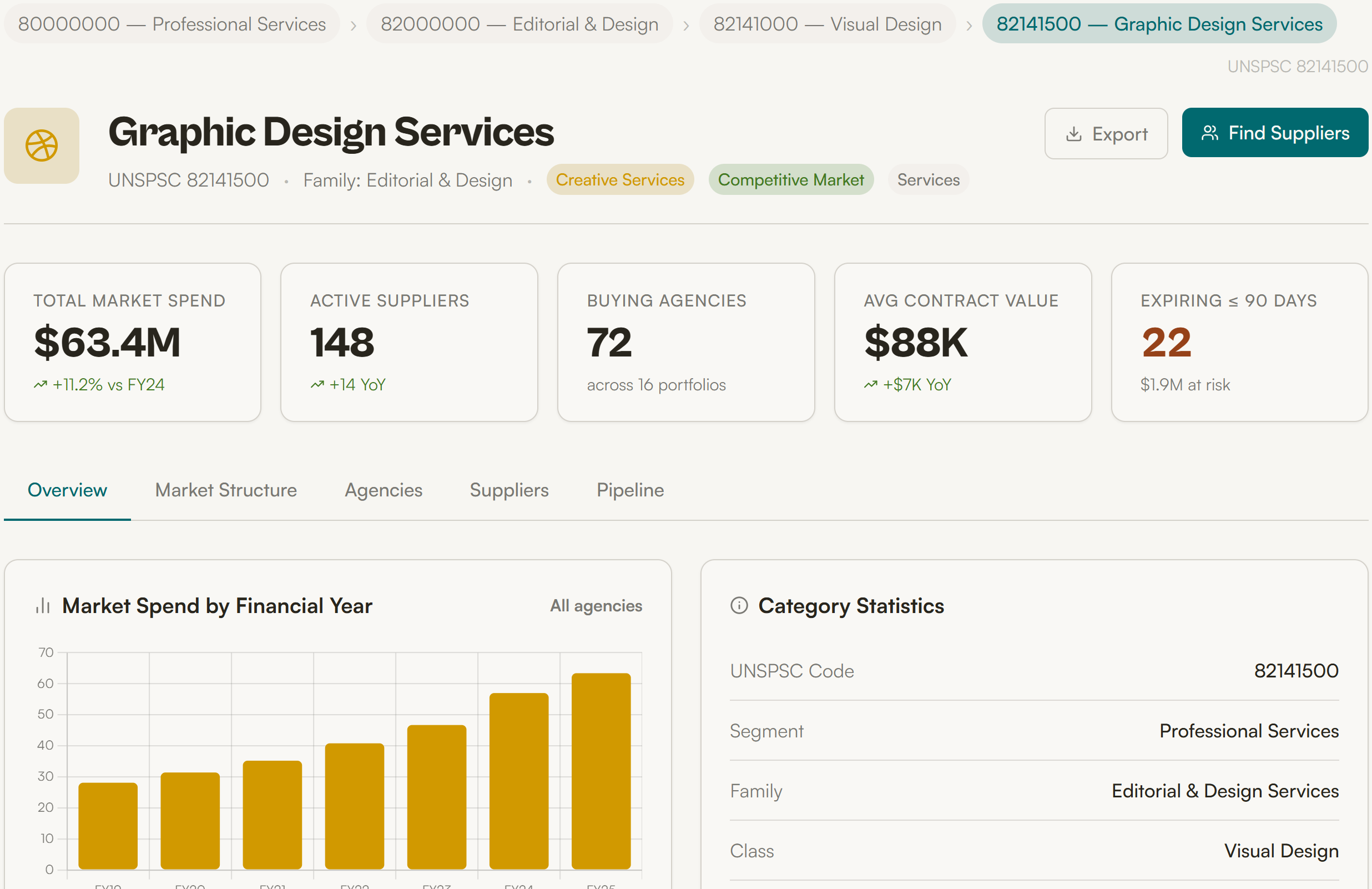Image resolution: width=1372 pixels, height=889 pixels.
Task: Click the Competitive Market tag
Action: click(x=790, y=179)
